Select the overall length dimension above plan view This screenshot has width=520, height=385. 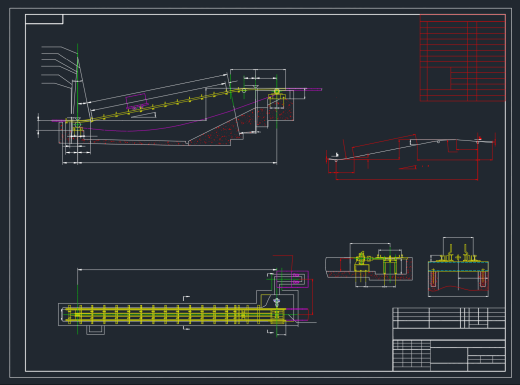click(177, 269)
